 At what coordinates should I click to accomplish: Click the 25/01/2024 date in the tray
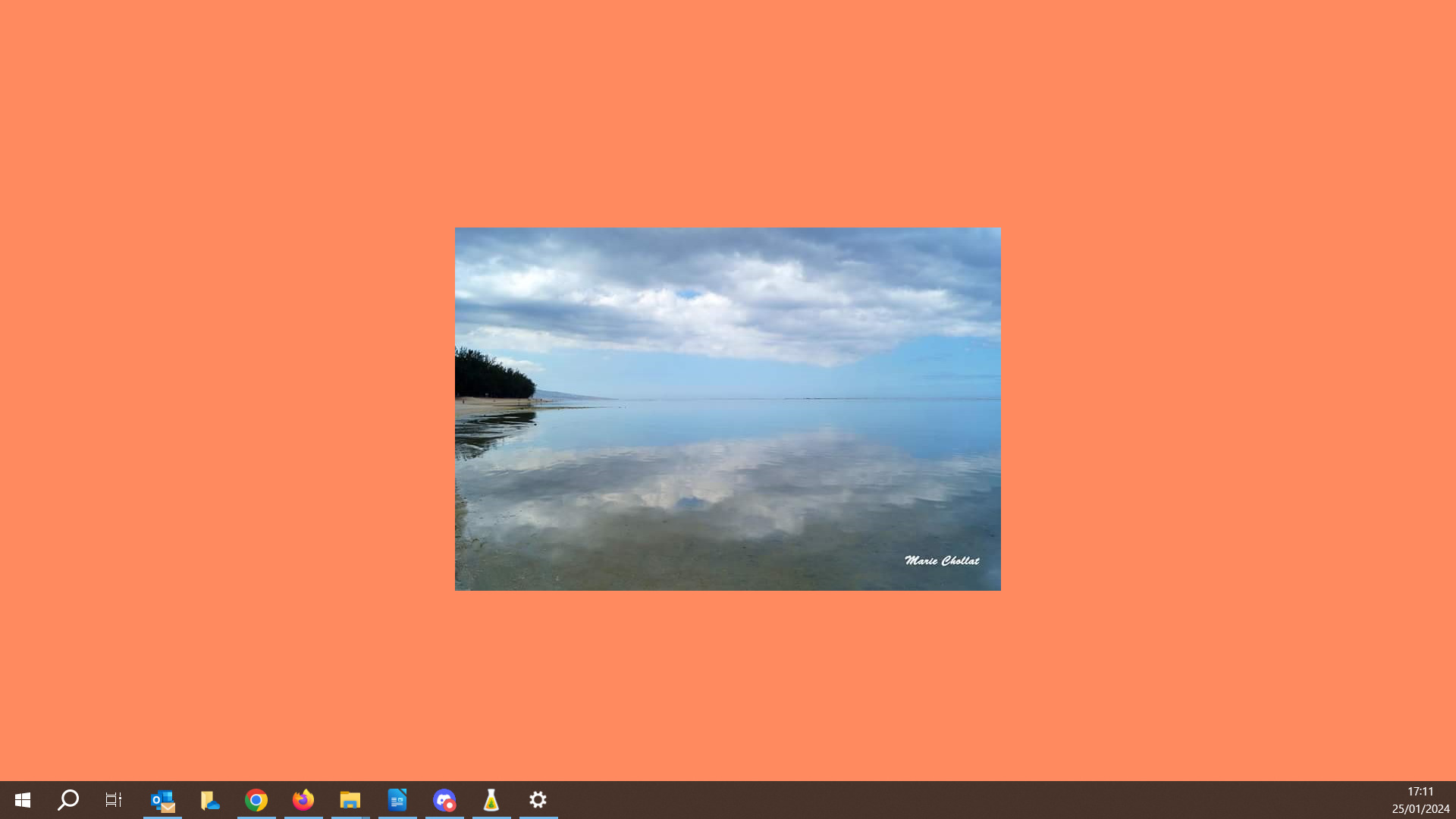coord(1420,809)
